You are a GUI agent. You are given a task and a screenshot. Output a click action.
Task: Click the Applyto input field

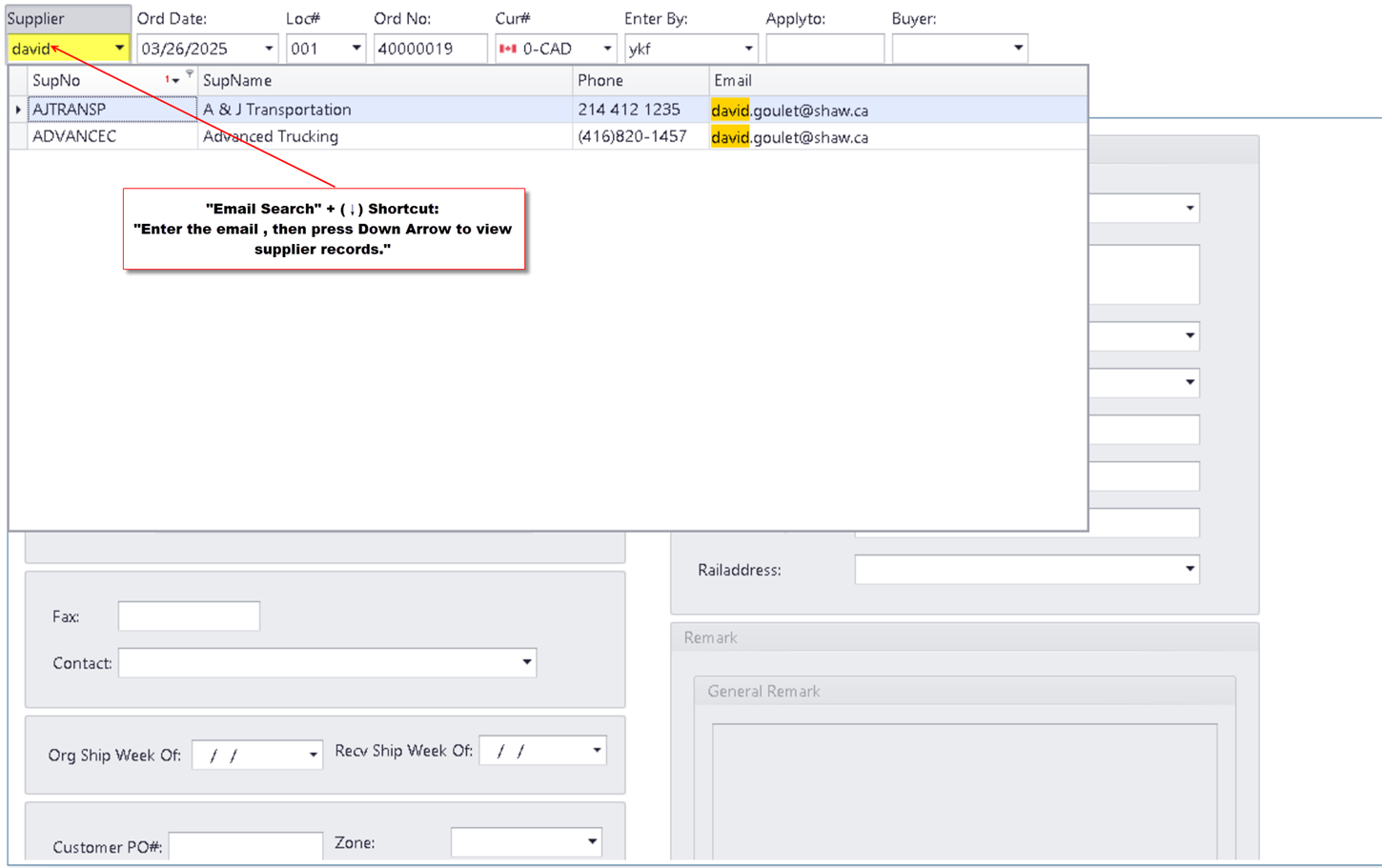coord(823,48)
